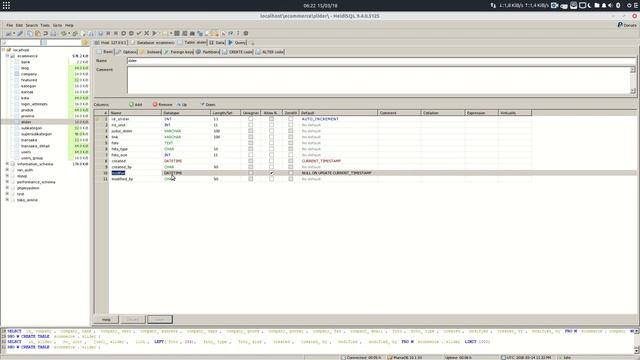Move column Down in list
The height and width of the screenshot is (360, 640).
point(208,104)
